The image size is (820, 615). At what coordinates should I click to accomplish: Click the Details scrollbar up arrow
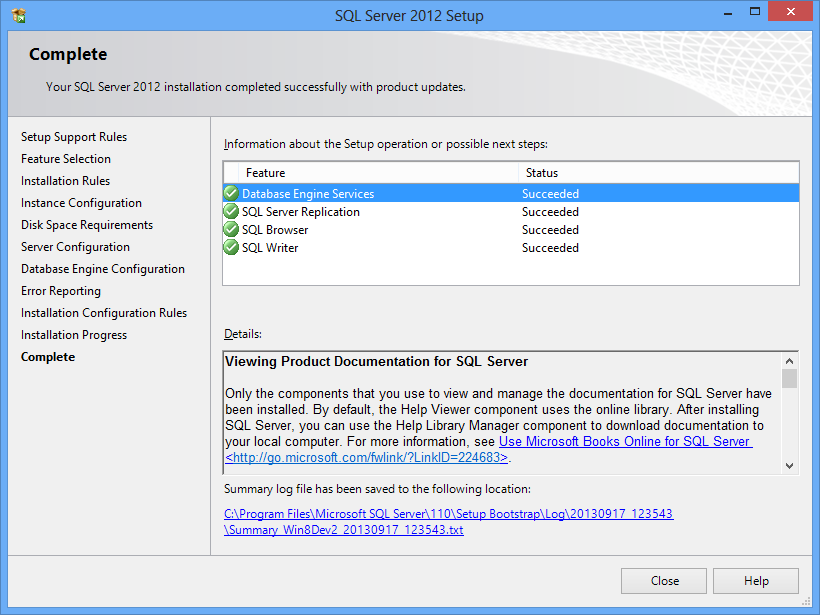coord(790,361)
